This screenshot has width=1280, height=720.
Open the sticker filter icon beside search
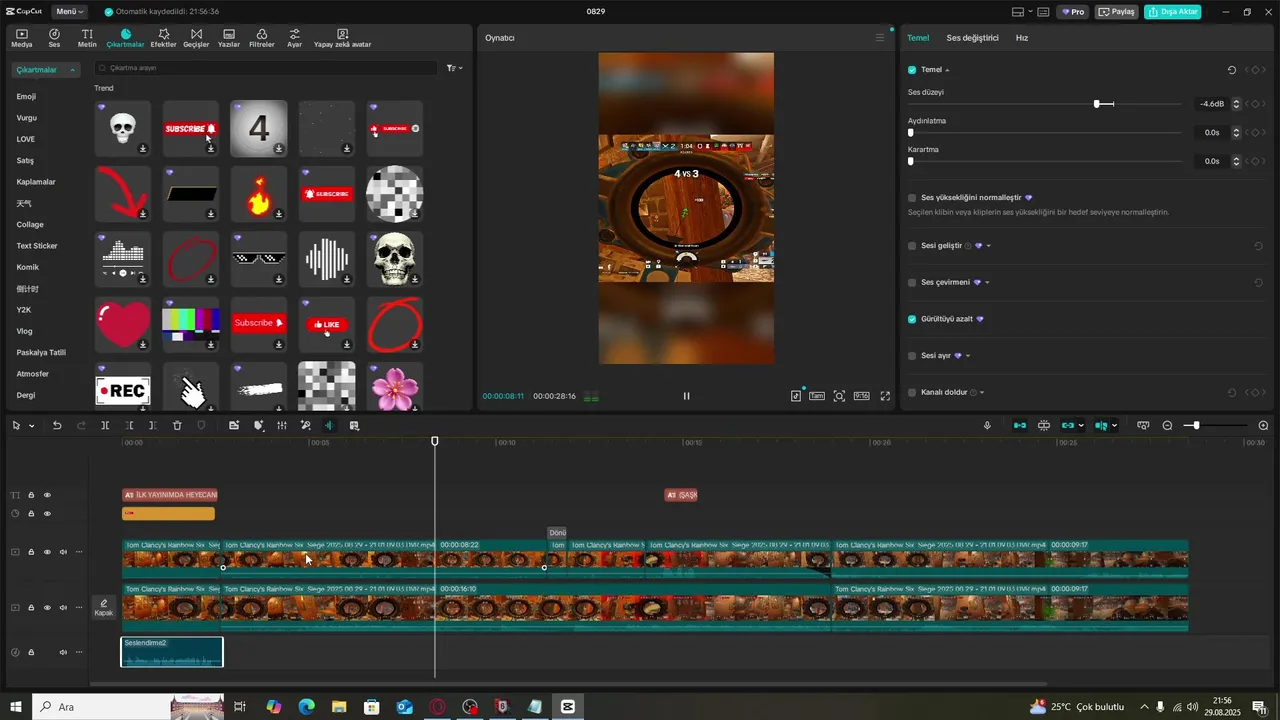(454, 68)
